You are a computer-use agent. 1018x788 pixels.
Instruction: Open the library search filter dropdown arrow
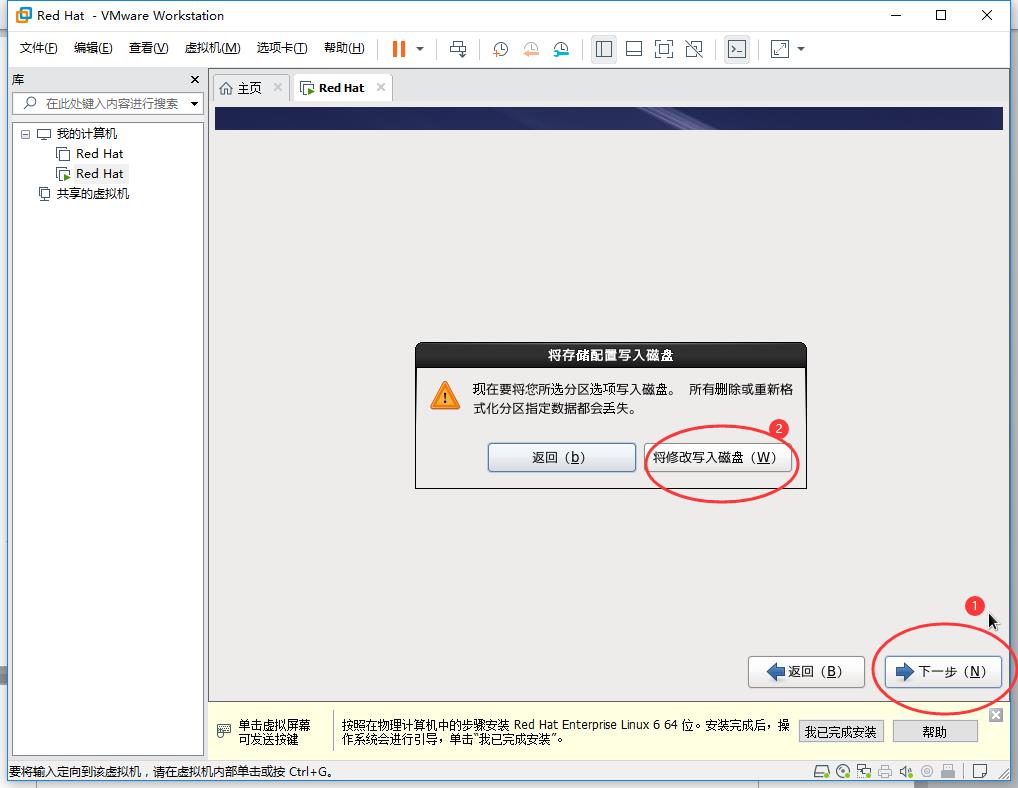click(x=194, y=104)
